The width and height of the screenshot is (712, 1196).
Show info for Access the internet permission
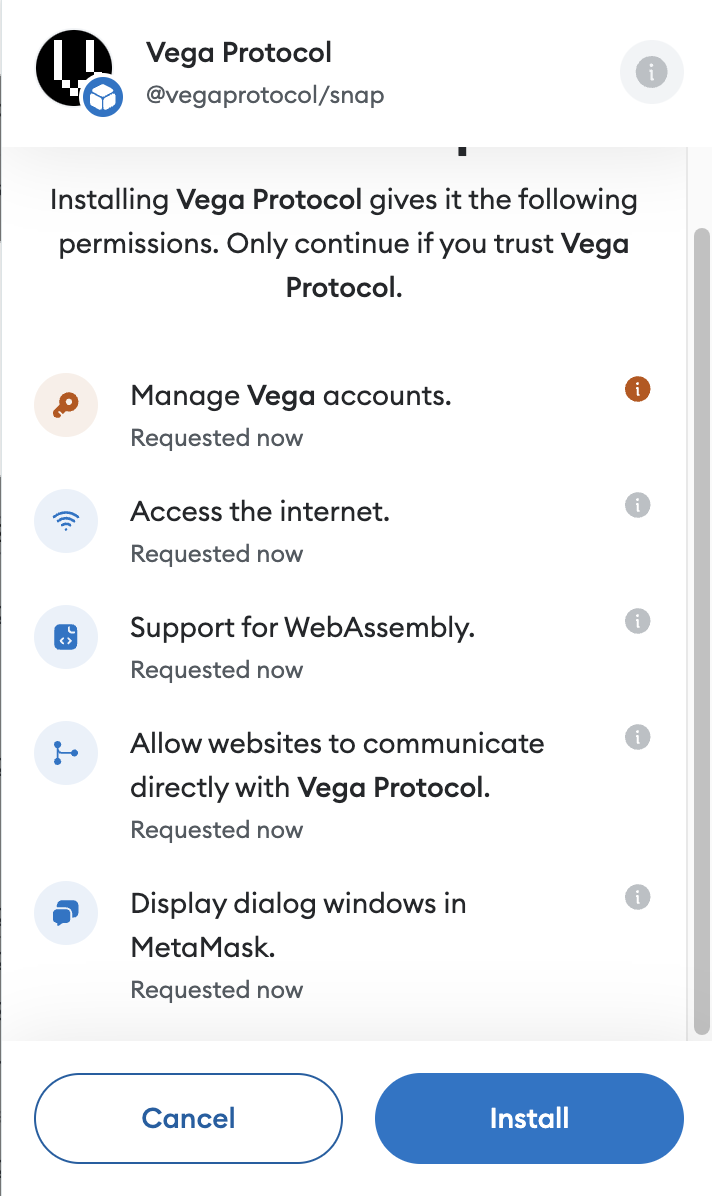pyautogui.click(x=637, y=505)
